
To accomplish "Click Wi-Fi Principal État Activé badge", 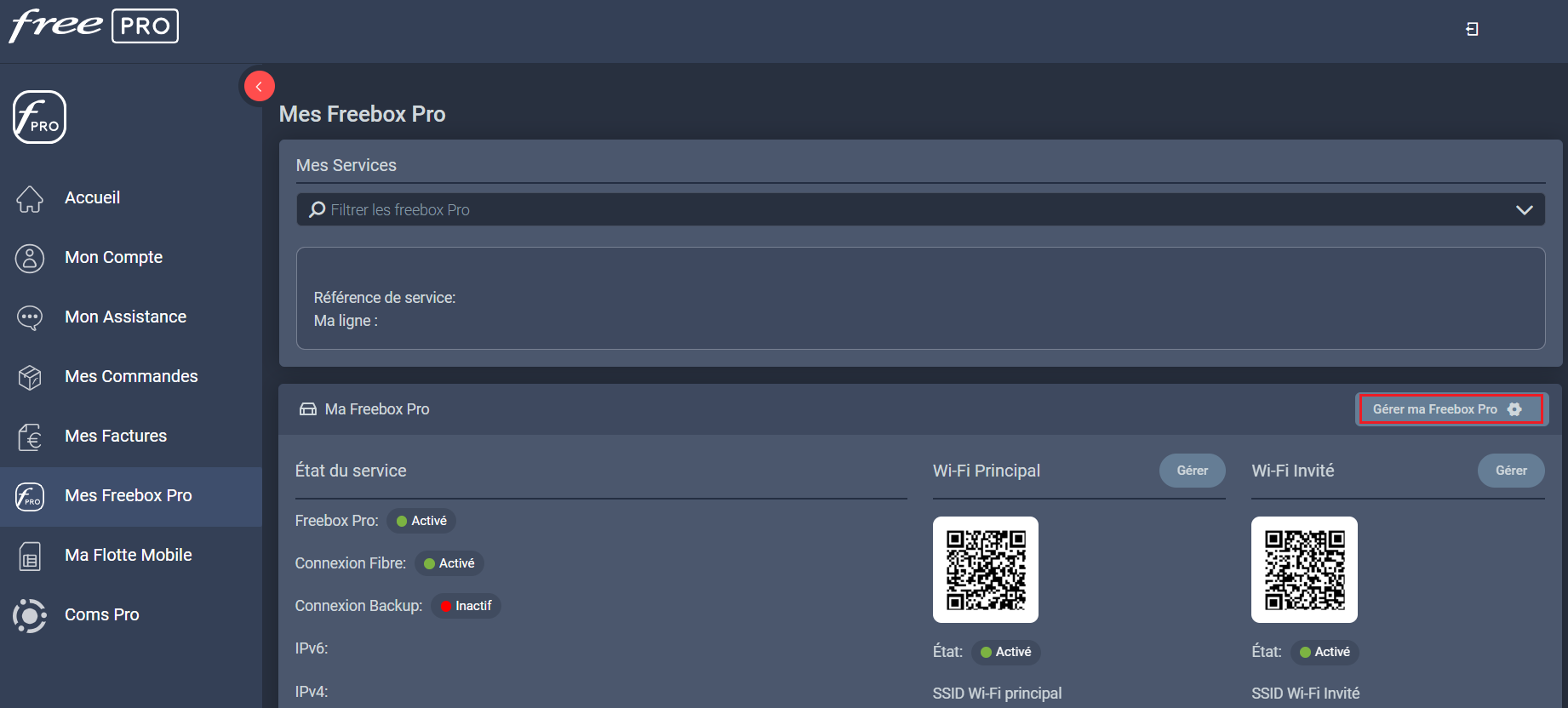I will [x=1005, y=652].
